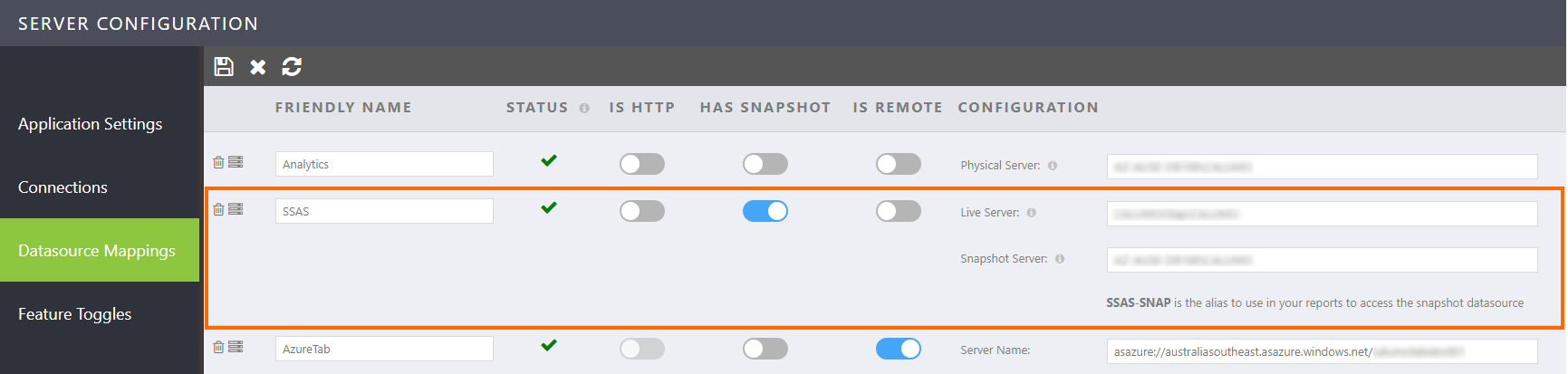Enable Is HTTP toggle for Analytics
Viewport: 1568px width, 374px height.
point(642,164)
